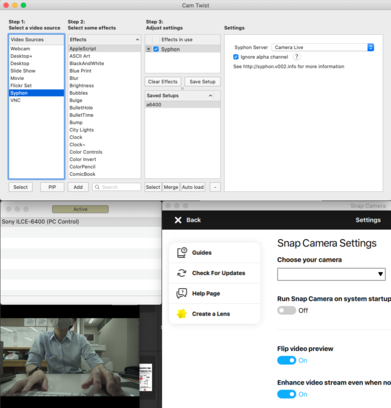Select Bubbles effect
Screen dimensions: 391x408
click(104, 93)
